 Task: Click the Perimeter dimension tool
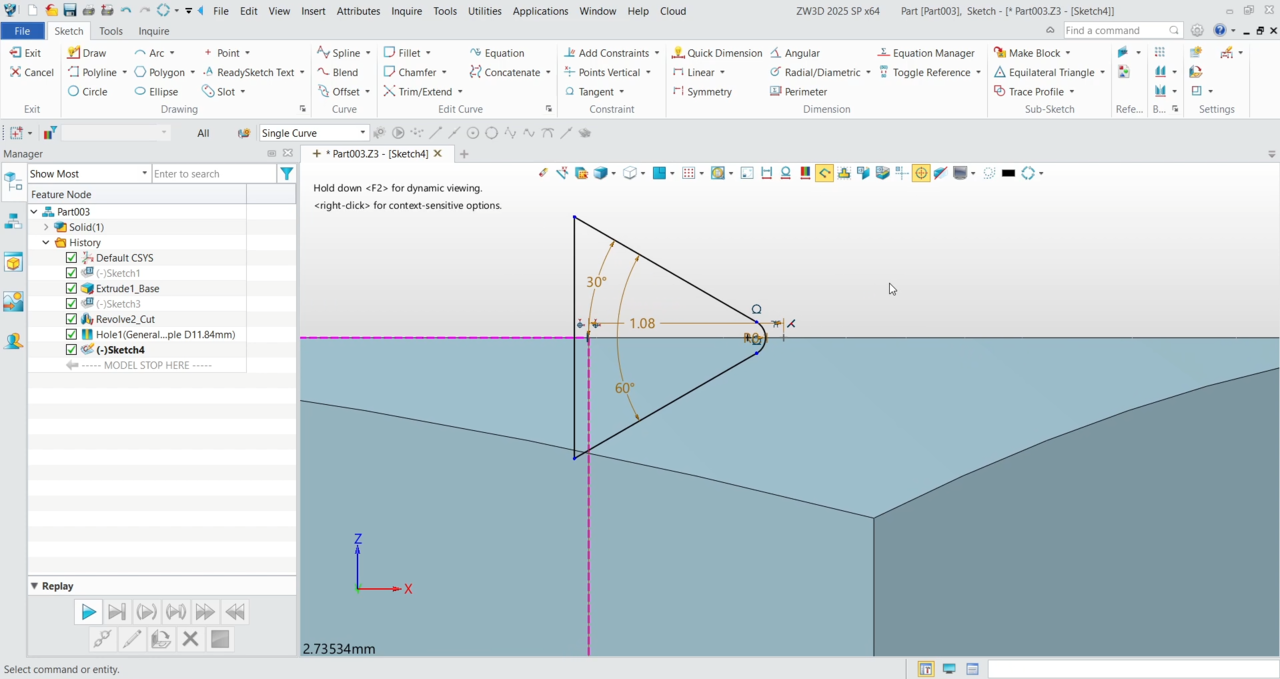(x=798, y=91)
